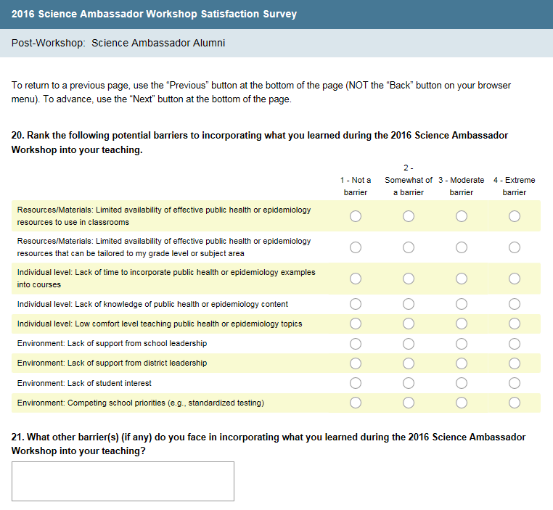This screenshot has height=510, width=553.
Task: Select 'Not a barrier' for classroom resources availability
Action: click(356, 216)
